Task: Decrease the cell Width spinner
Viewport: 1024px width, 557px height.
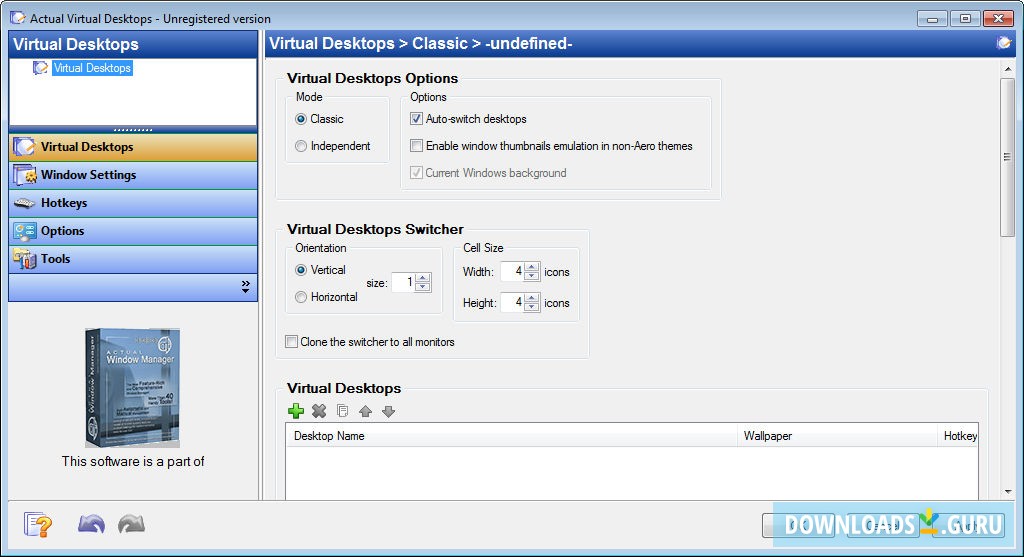Action: pyautogui.click(x=532, y=276)
